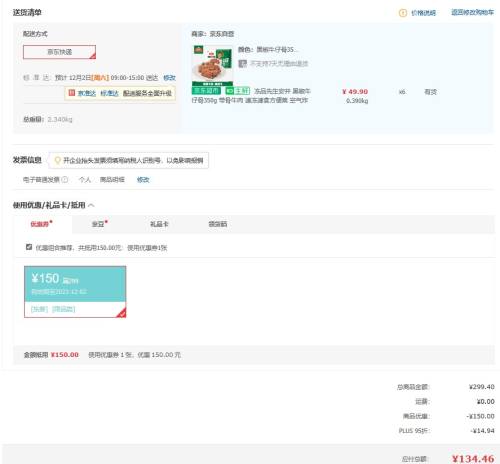Click the green 京东超市 badge
This screenshot has height=464, width=500.
(206, 91)
